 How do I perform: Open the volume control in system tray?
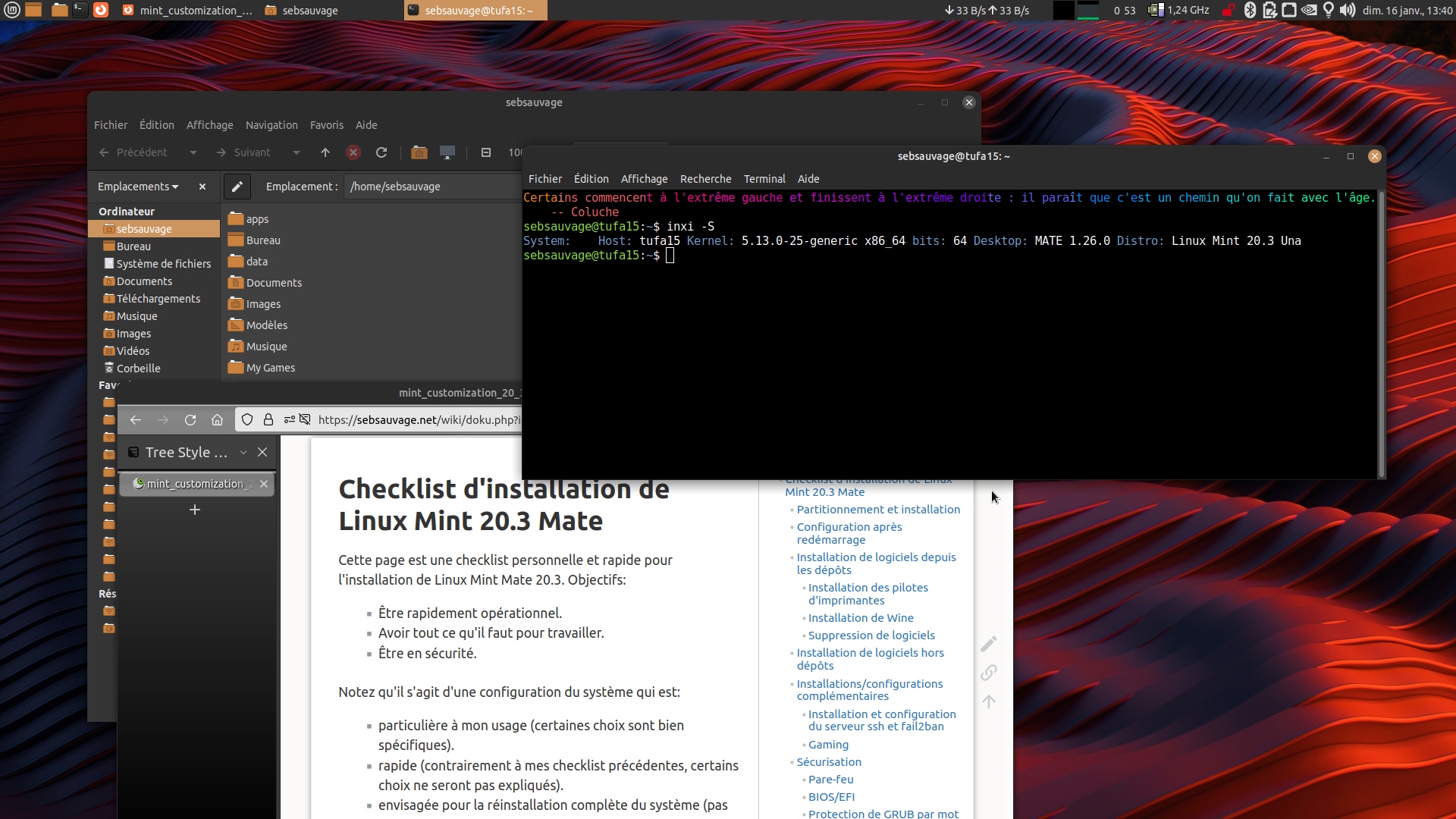[x=1347, y=10]
